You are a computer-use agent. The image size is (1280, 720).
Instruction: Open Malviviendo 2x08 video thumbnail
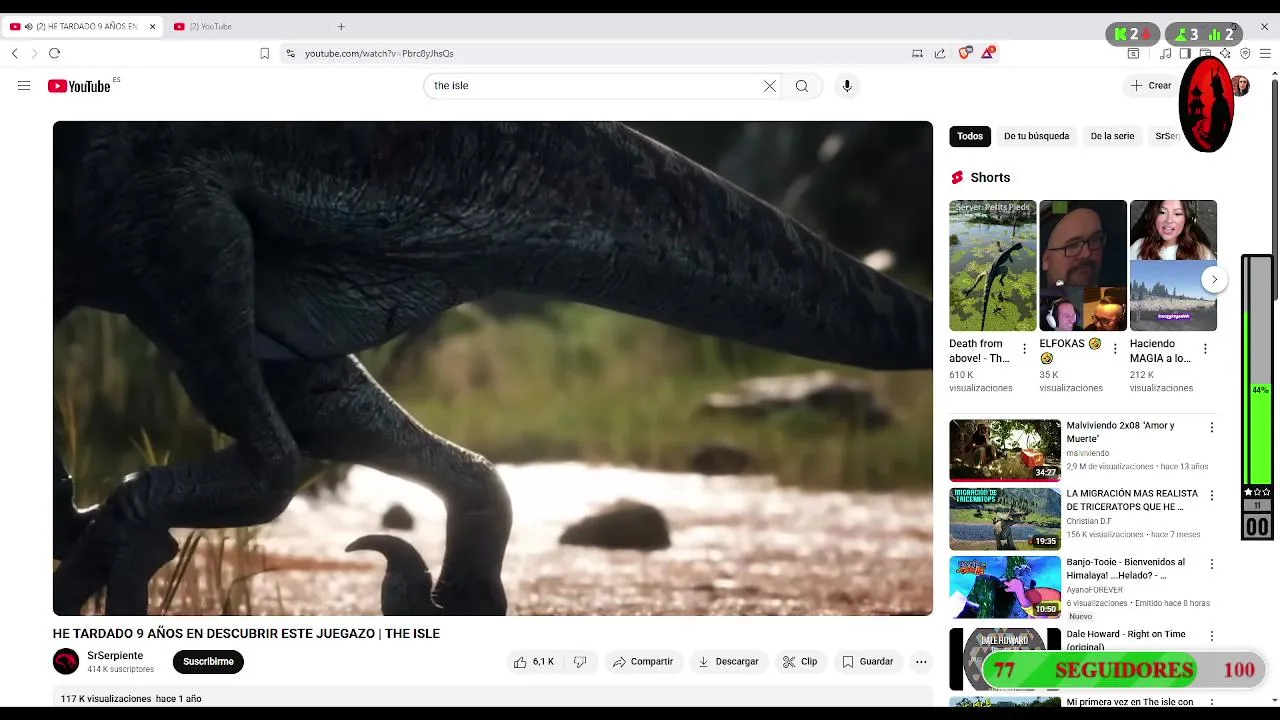(1005, 450)
